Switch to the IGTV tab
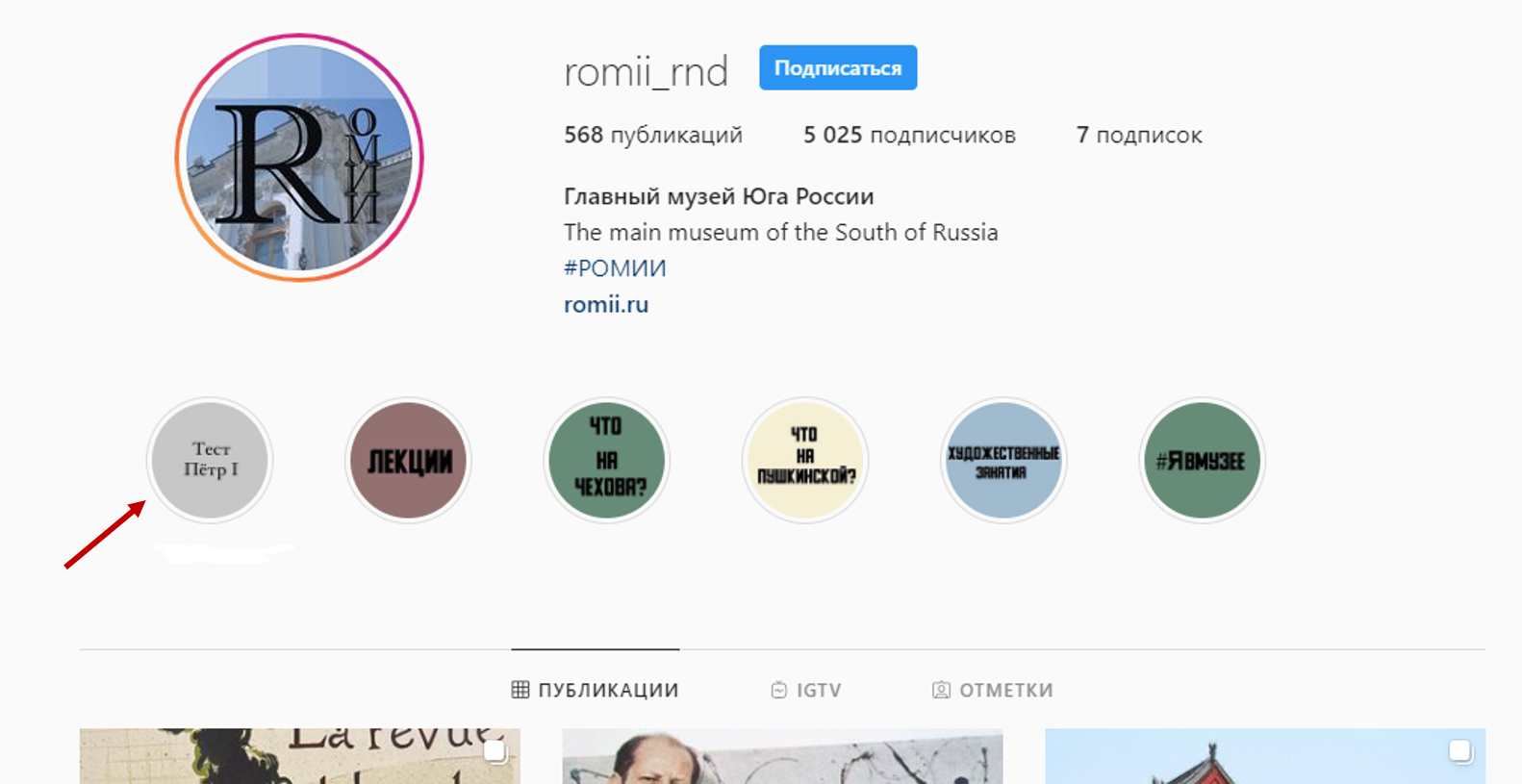1522x784 pixels. (806, 690)
